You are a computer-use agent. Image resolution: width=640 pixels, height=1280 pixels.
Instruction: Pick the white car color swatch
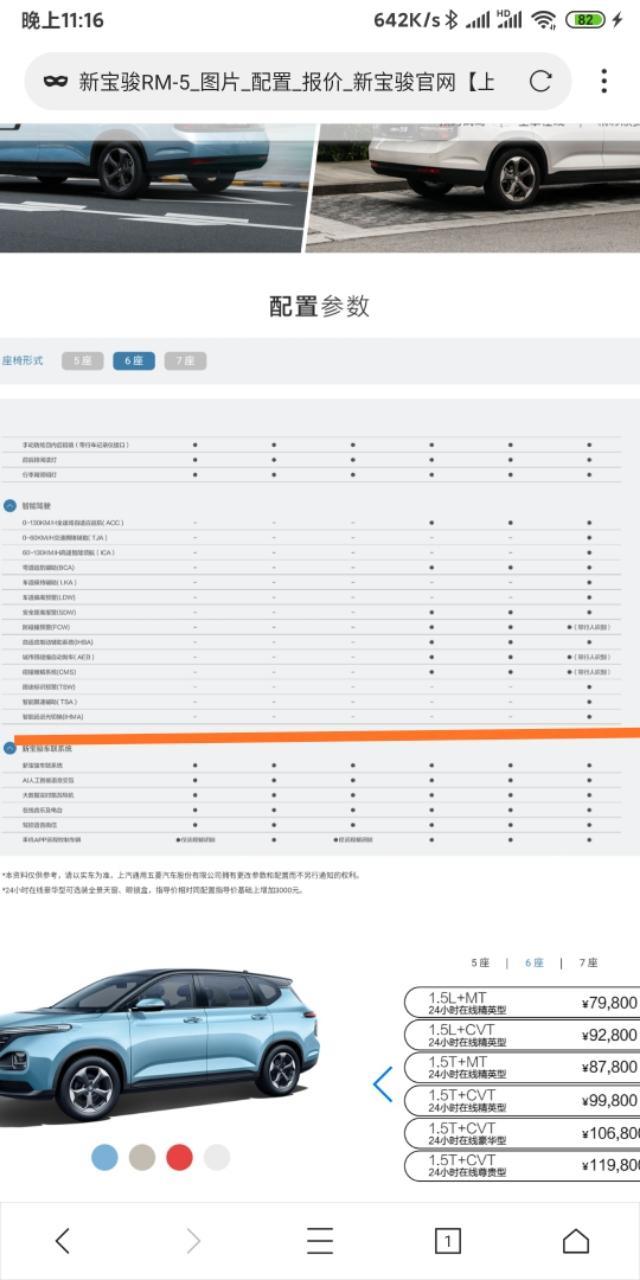217,1157
